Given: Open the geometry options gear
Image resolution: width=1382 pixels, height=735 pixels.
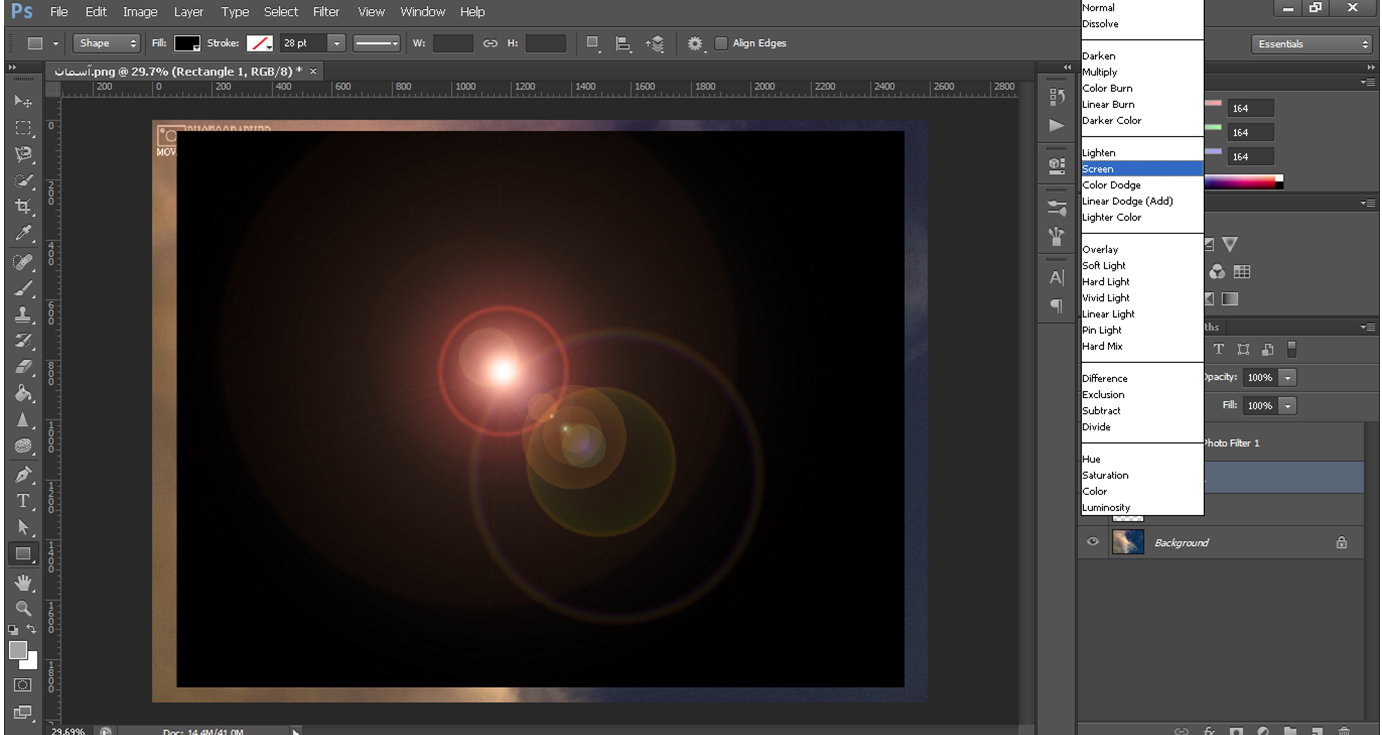Looking at the screenshot, I should tap(695, 43).
